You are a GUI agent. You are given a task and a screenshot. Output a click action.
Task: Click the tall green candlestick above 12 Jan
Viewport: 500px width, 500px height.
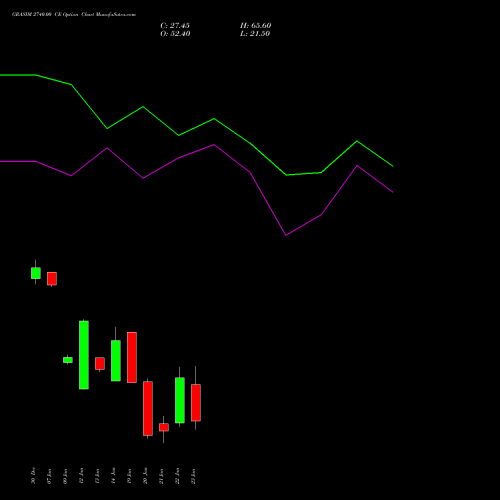pyautogui.click(x=84, y=355)
